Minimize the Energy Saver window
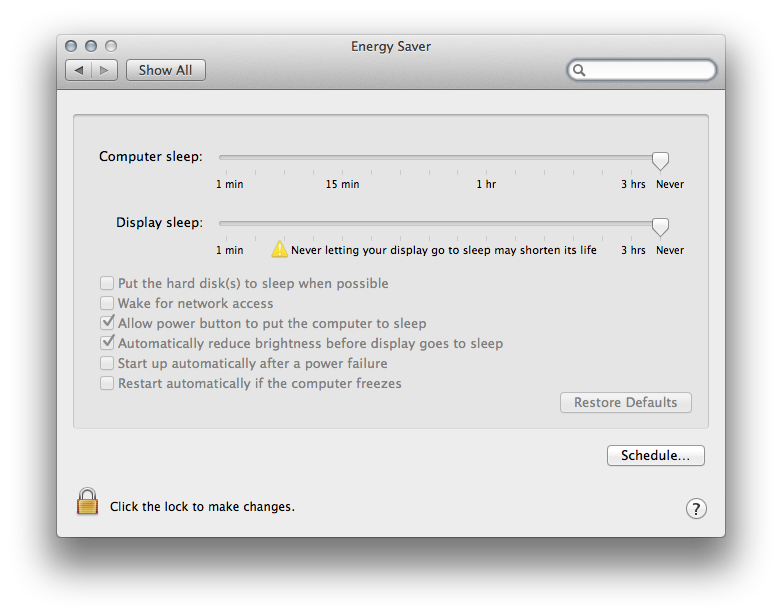The image size is (782, 616). [x=91, y=46]
